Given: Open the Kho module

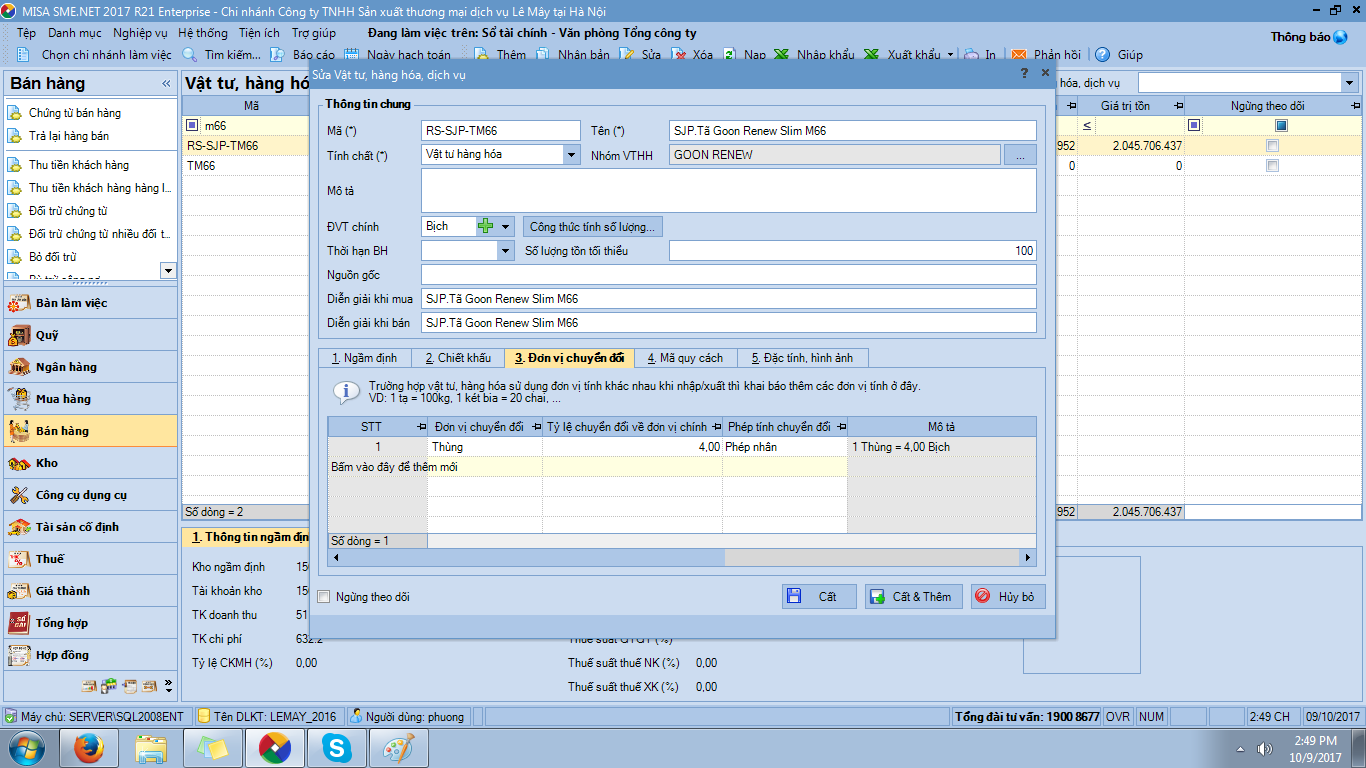Looking at the screenshot, I should click(90, 463).
